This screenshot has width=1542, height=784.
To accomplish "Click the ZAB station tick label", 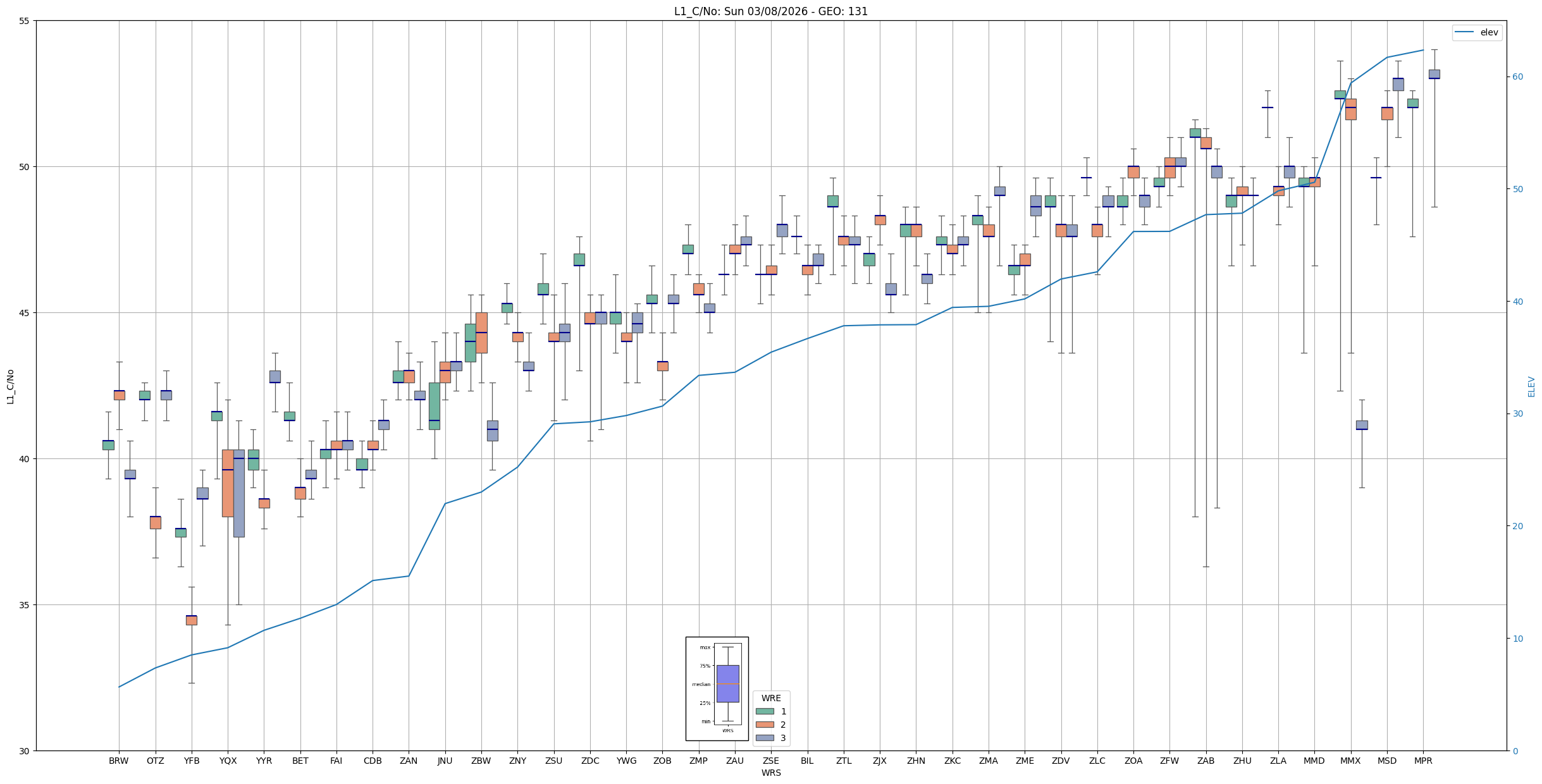I will pyautogui.click(x=1206, y=761).
